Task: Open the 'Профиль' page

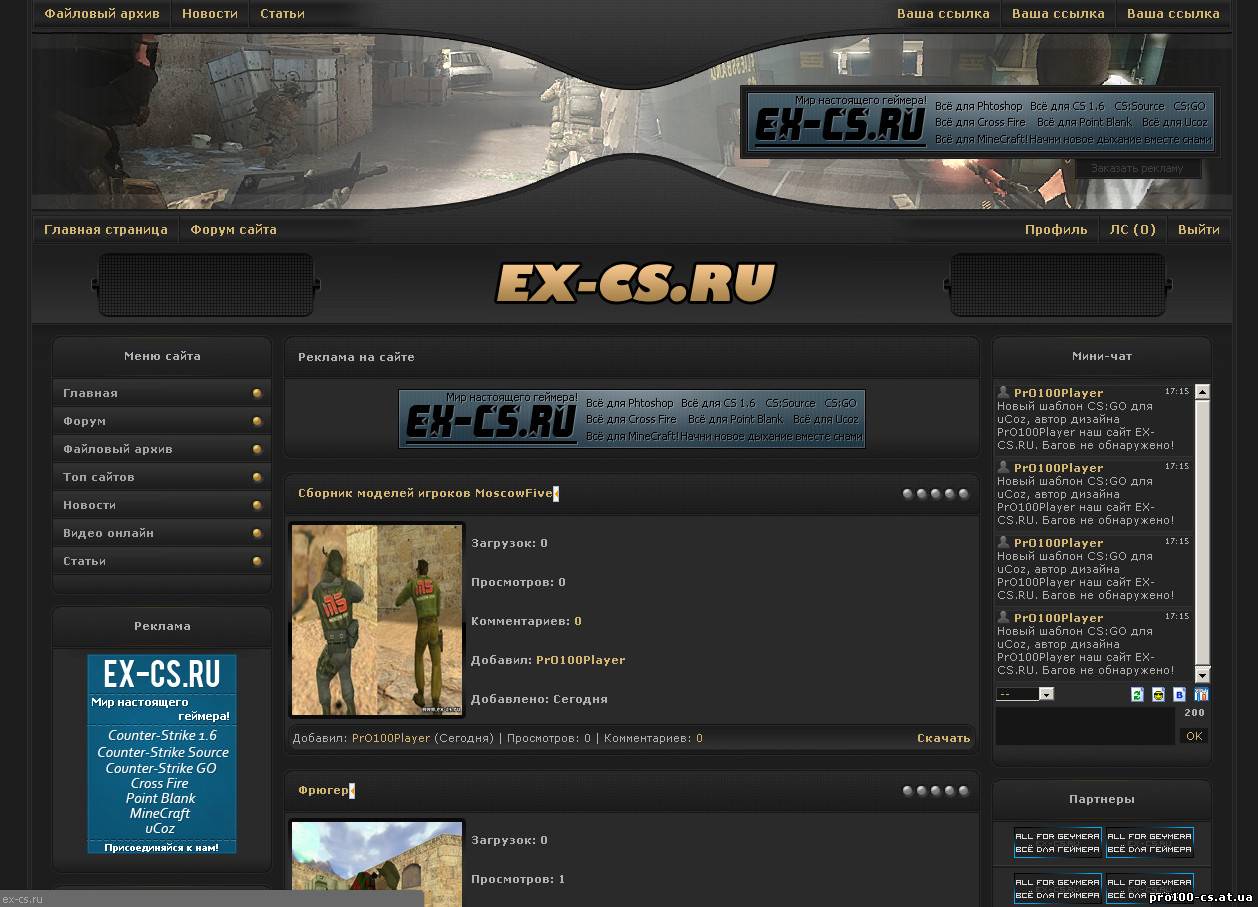Action: 1056,230
